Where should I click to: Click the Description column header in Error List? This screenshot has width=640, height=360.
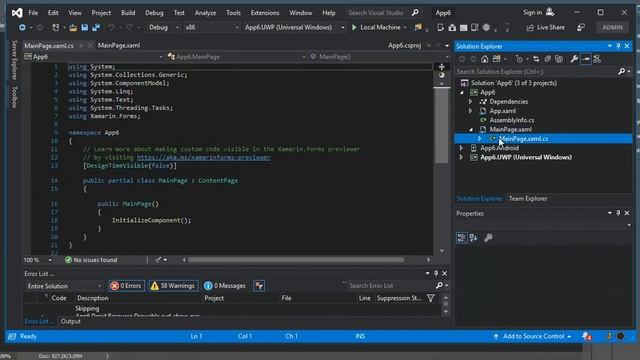93,298
